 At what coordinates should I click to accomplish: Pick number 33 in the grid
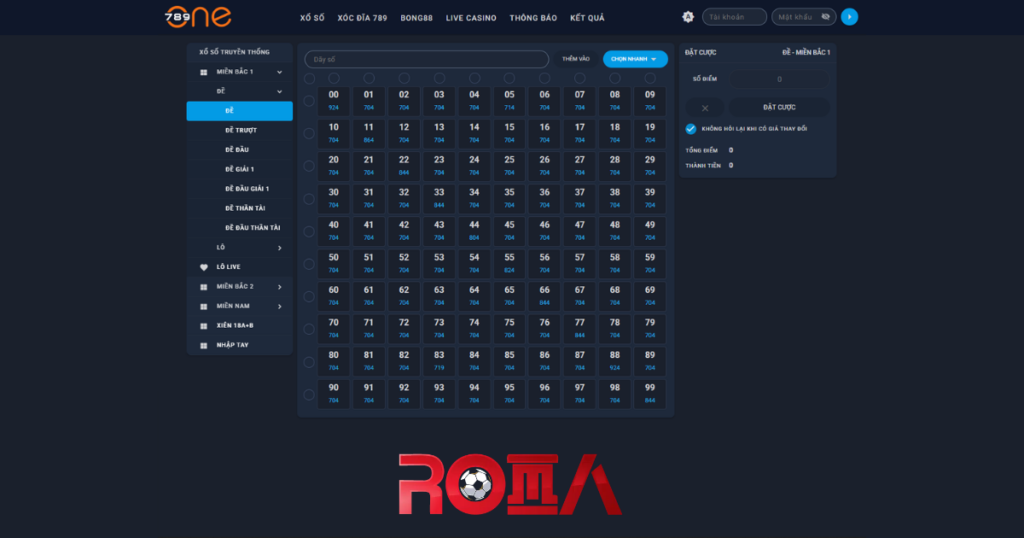click(439, 199)
